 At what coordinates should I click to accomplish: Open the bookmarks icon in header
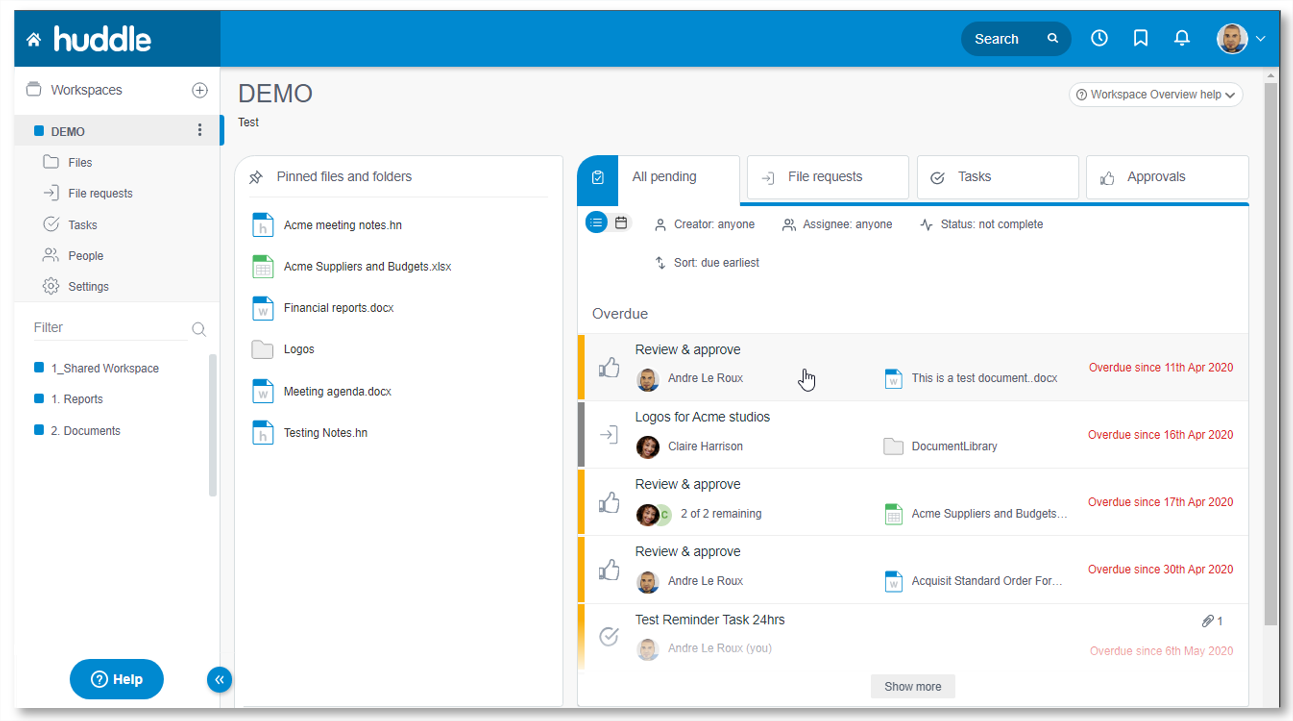point(1140,38)
